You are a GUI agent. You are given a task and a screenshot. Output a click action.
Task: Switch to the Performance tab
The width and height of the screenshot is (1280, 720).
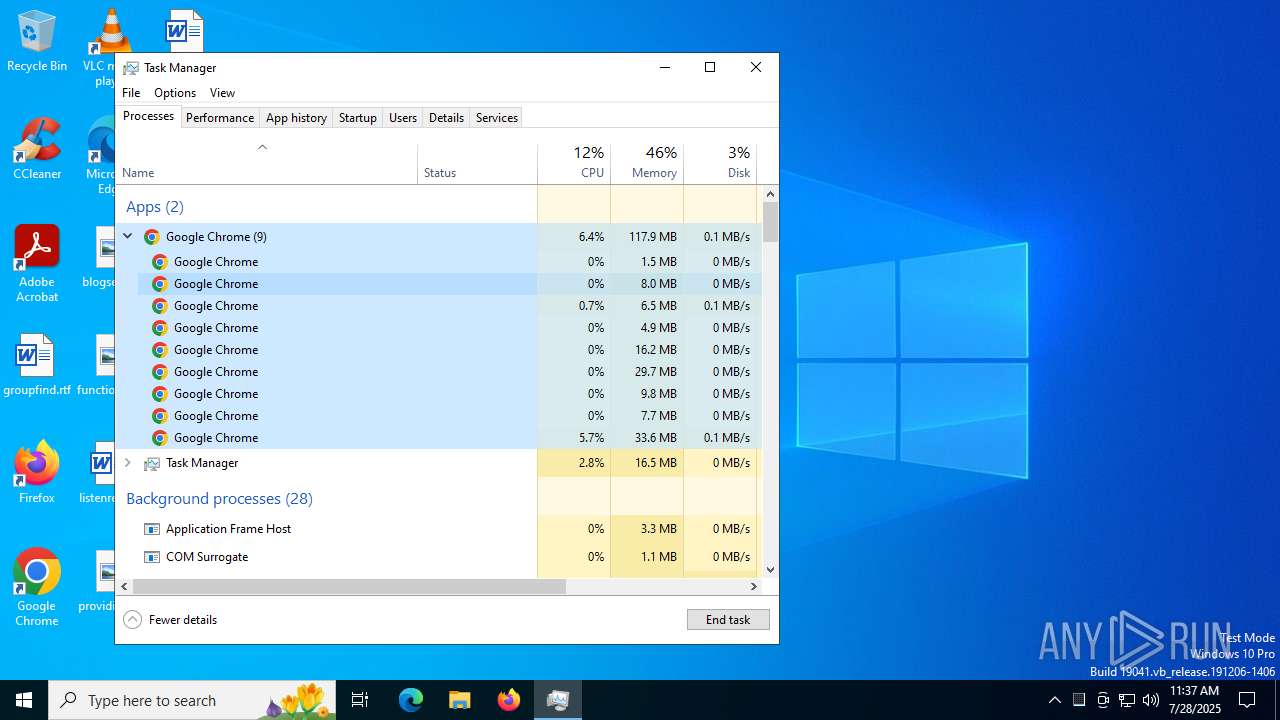[220, 118]
